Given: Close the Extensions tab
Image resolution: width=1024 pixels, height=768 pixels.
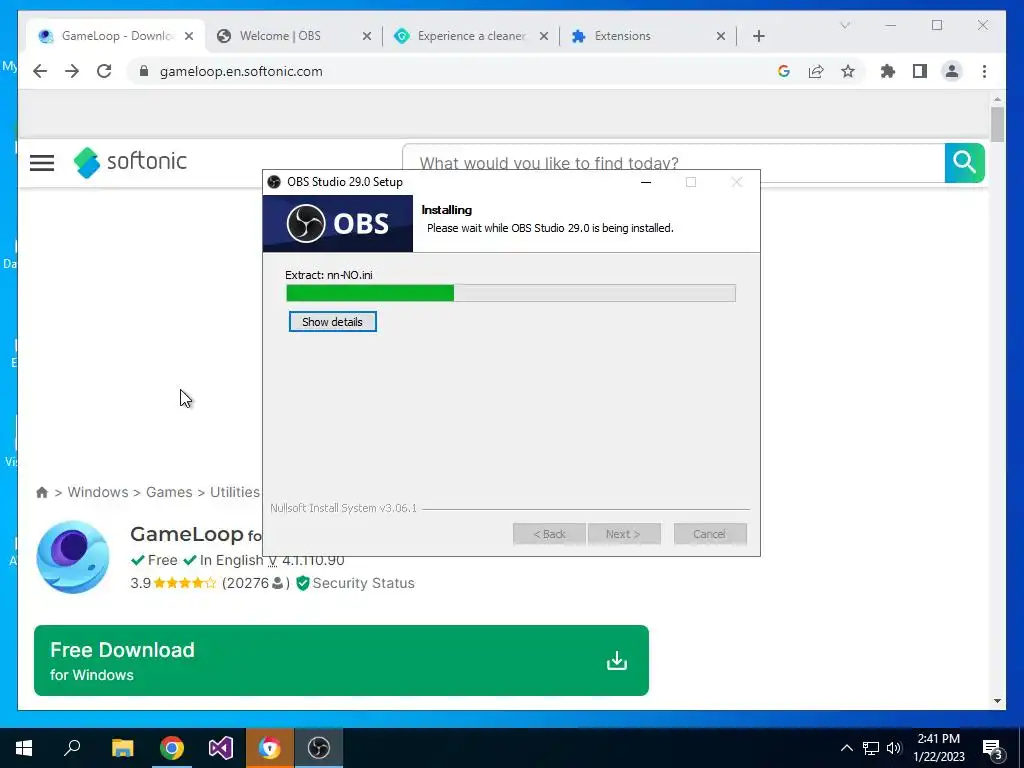Looking at the screenshot, I should click(x=721, y=36).
